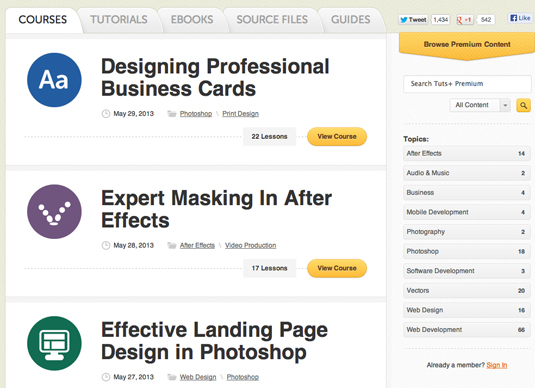The image size is (535, 388).
Task: Click the Google +1 button
Action: pos(464,20)
